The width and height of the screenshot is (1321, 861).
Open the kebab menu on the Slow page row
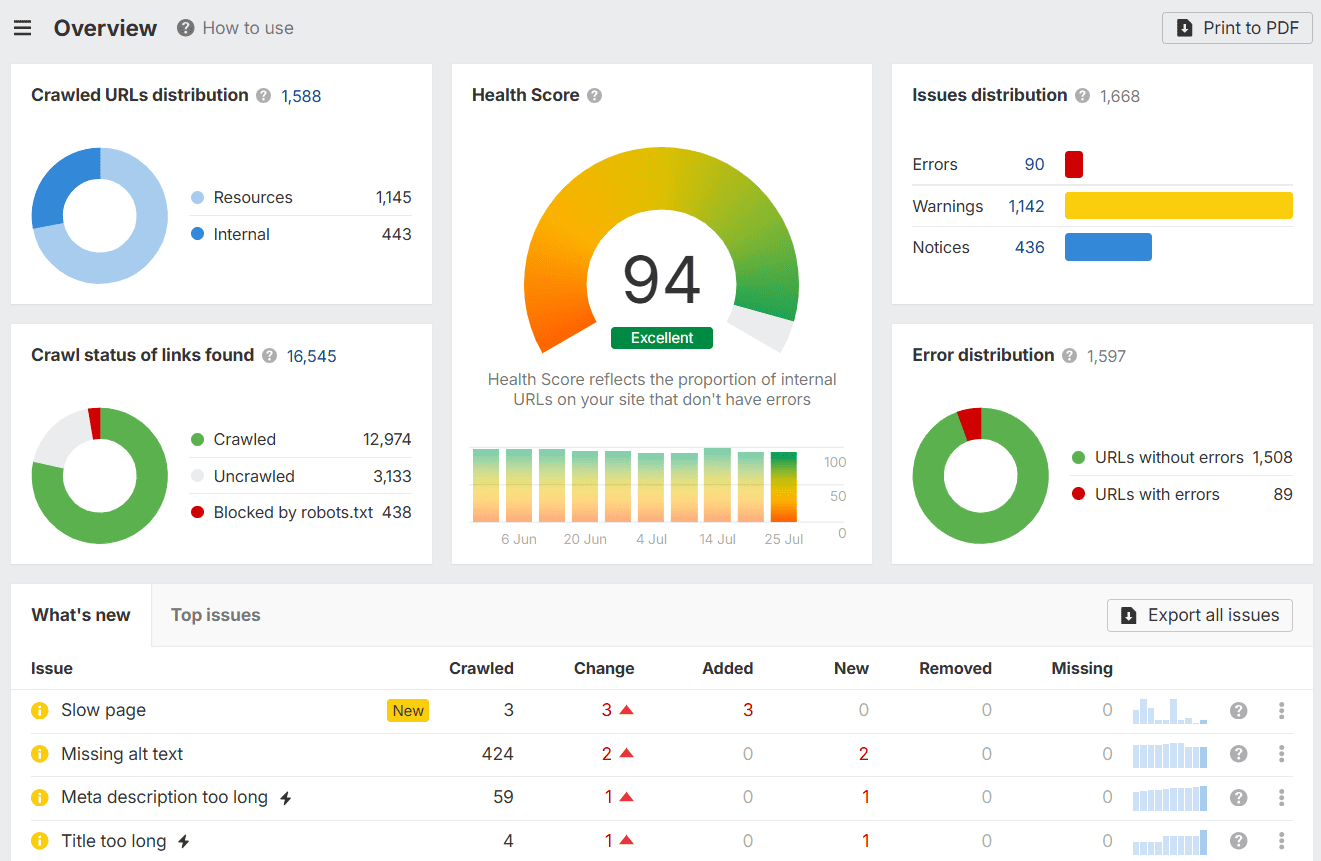tap(1281, 710)
